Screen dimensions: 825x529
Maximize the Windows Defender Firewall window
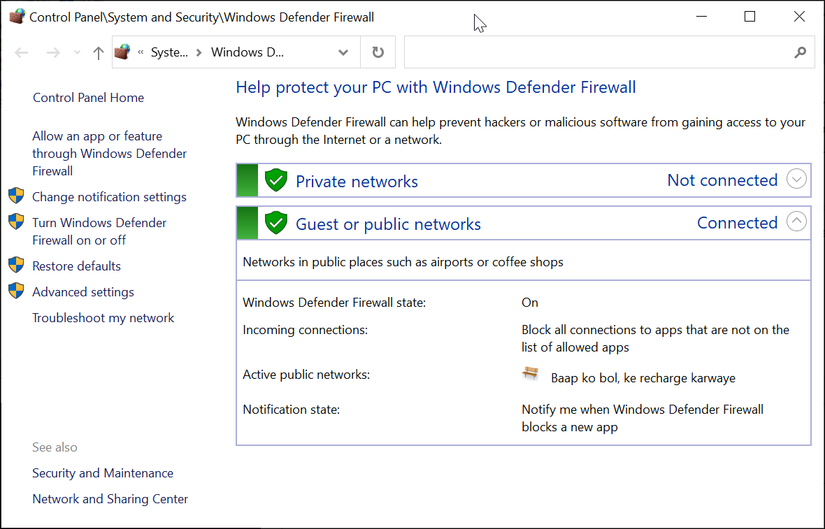[x=750, y=16]
